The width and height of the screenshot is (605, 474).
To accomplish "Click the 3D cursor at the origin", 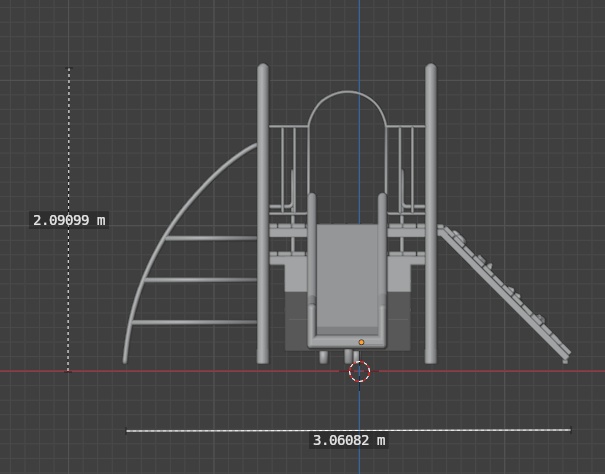I will [x=359, y=371].
